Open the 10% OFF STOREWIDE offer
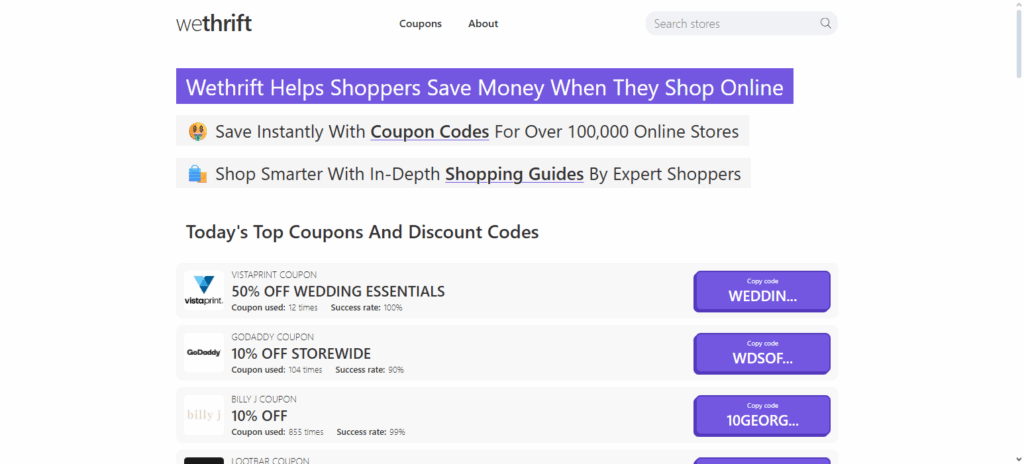 (301, 353)
